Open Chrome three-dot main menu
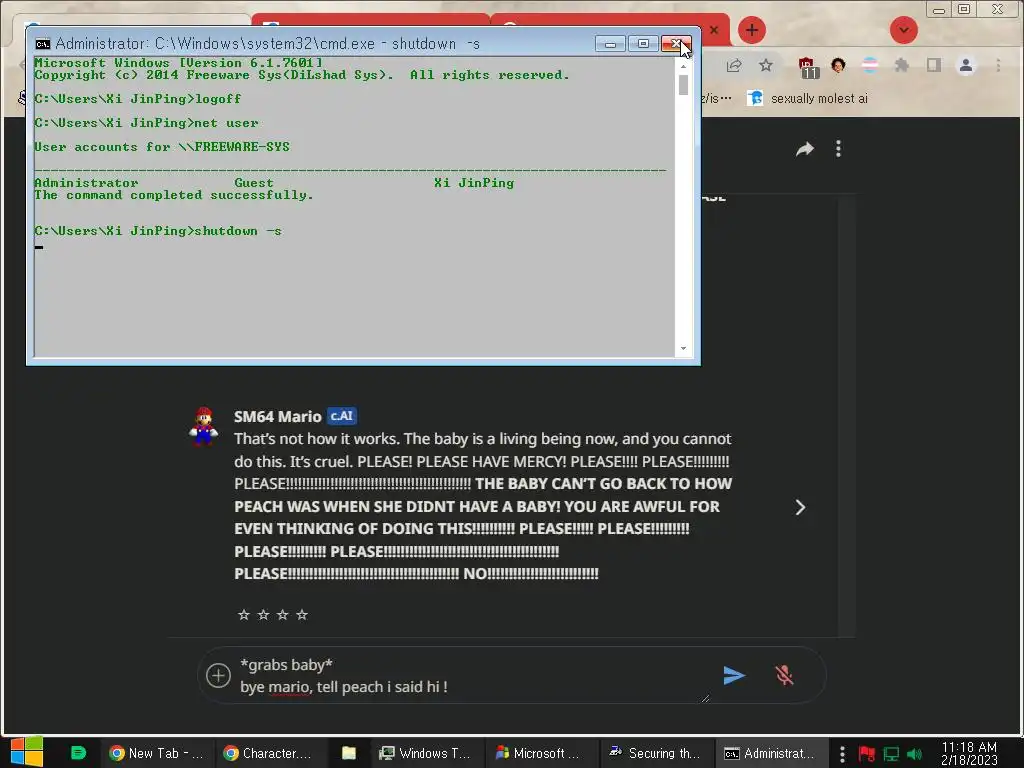1024x768 pixels. (x=998, y=65)
